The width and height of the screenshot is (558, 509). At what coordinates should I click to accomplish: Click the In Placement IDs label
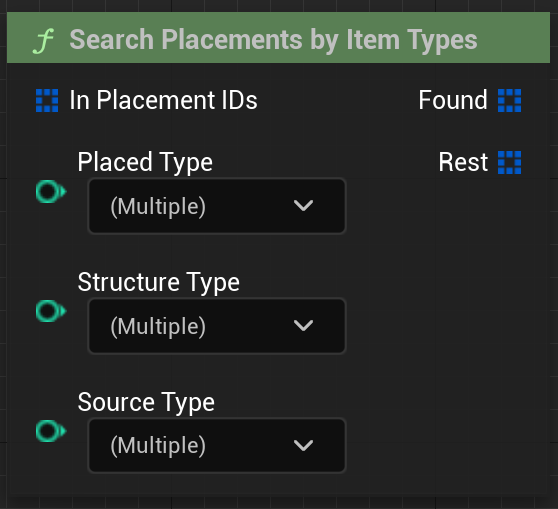click(163, 100)
